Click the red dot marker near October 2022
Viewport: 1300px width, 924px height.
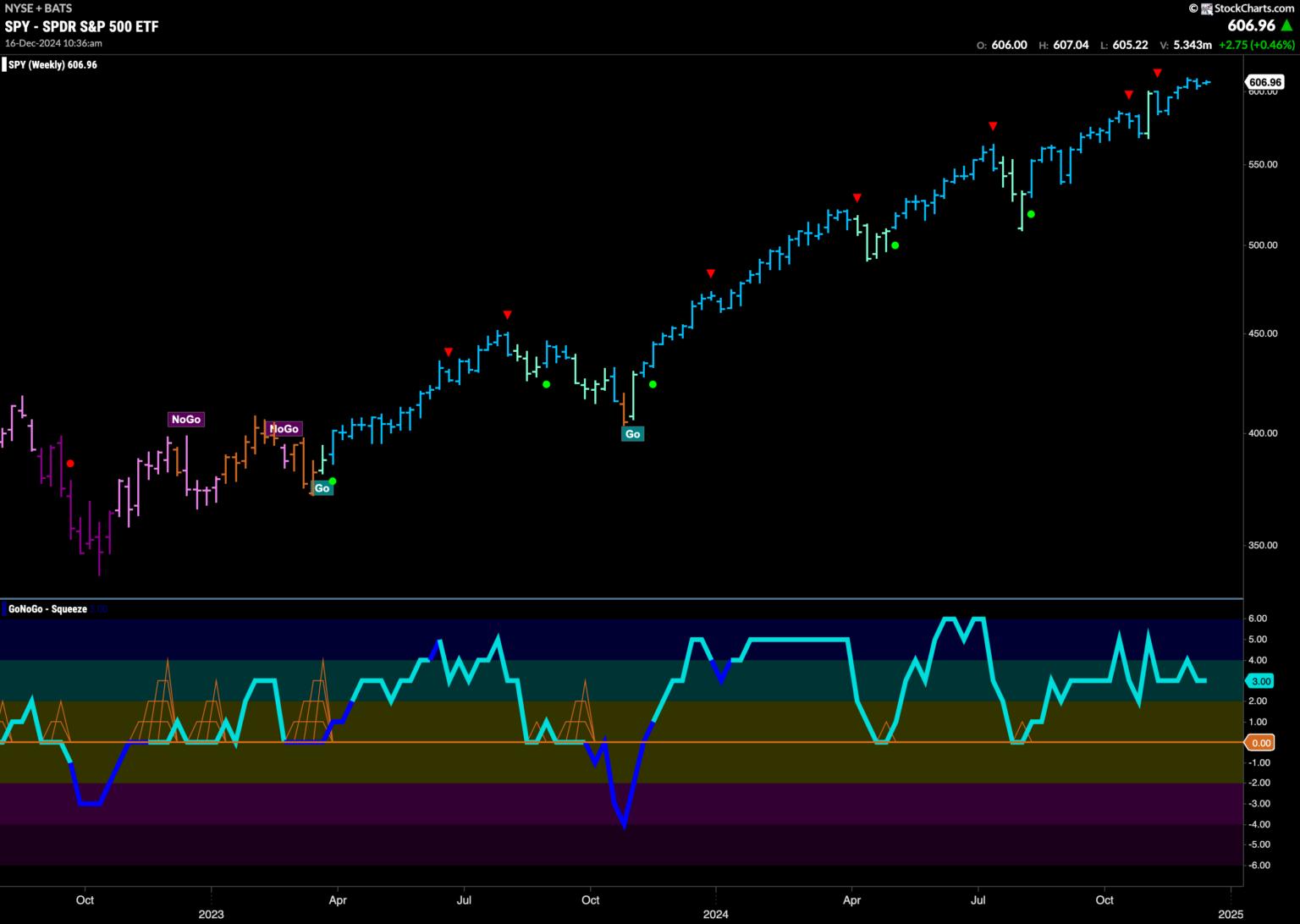(x=70, y=463)
